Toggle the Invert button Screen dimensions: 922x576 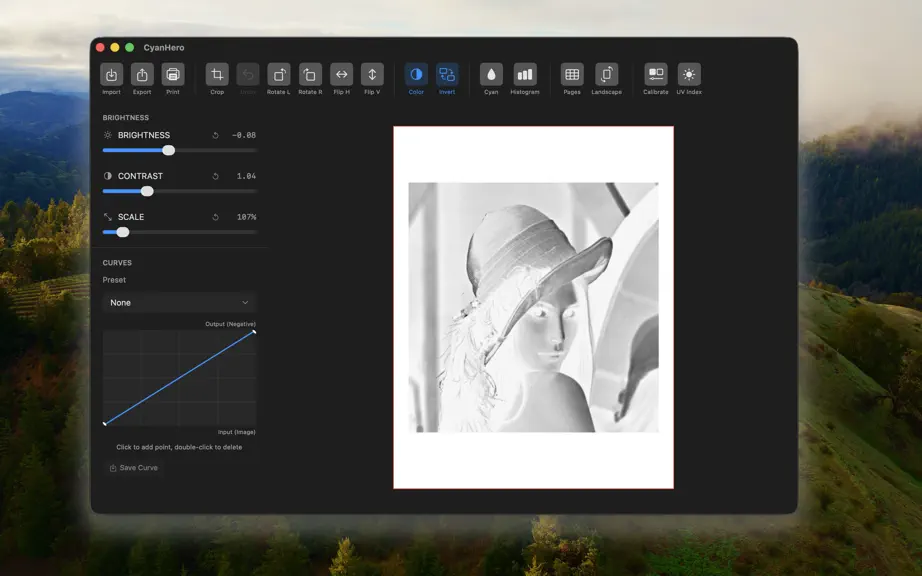click(x=447, y=75)
